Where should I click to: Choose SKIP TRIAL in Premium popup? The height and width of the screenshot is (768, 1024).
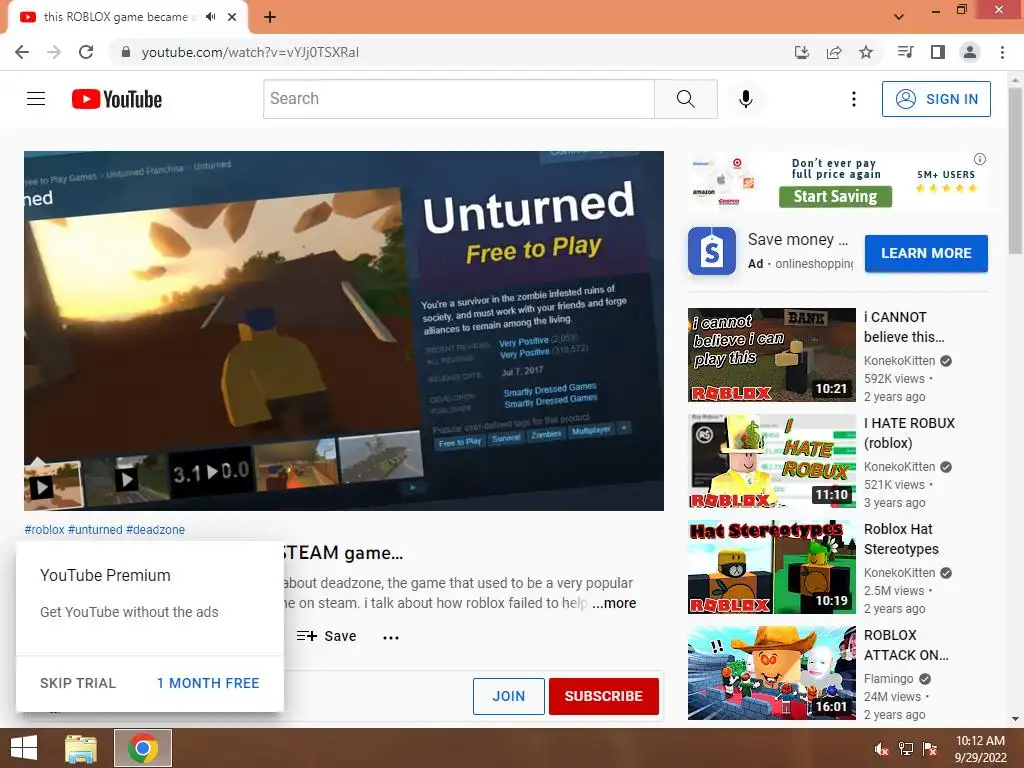point(78,683)
